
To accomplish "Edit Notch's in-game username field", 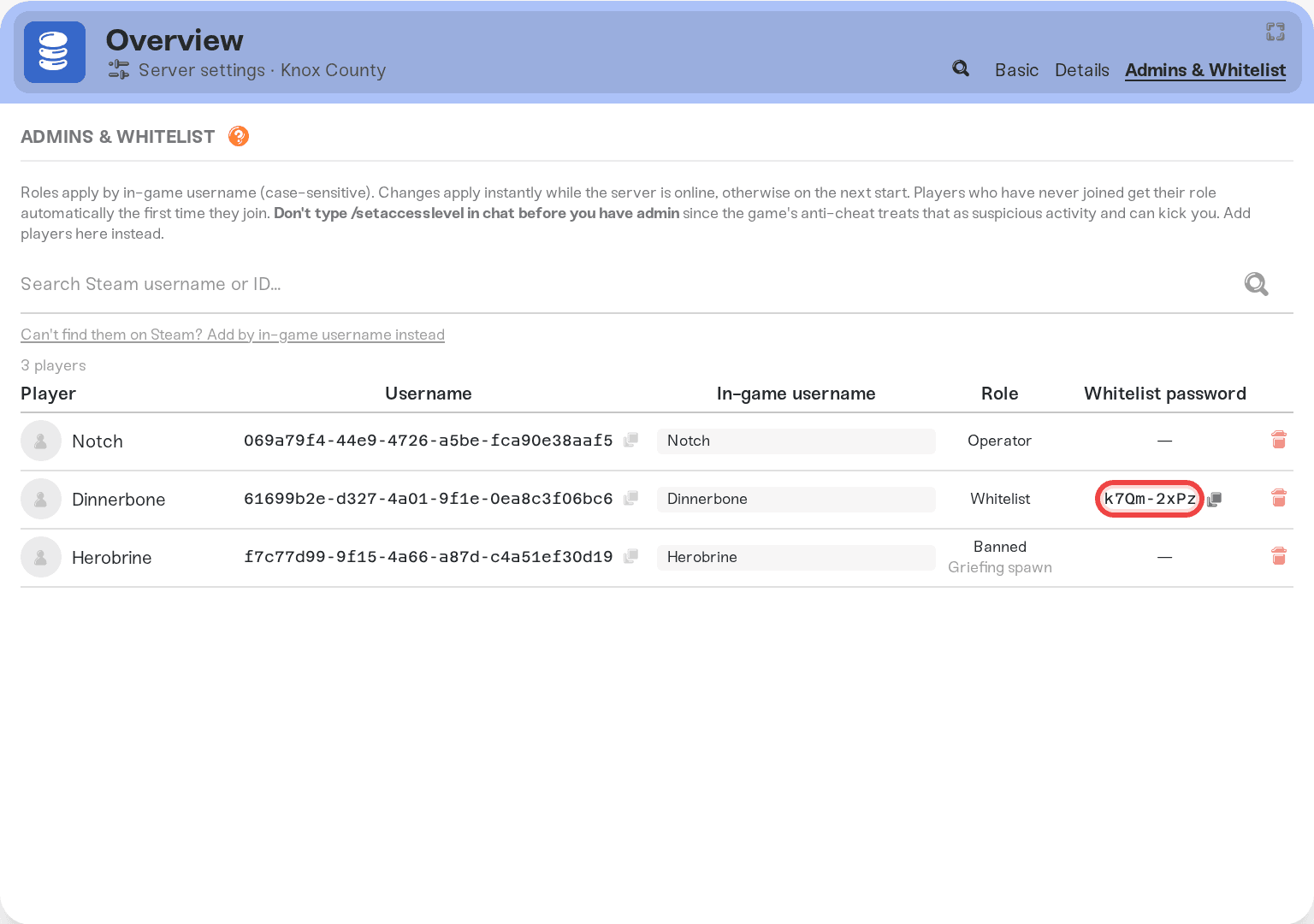I will (x=796, y=441).
